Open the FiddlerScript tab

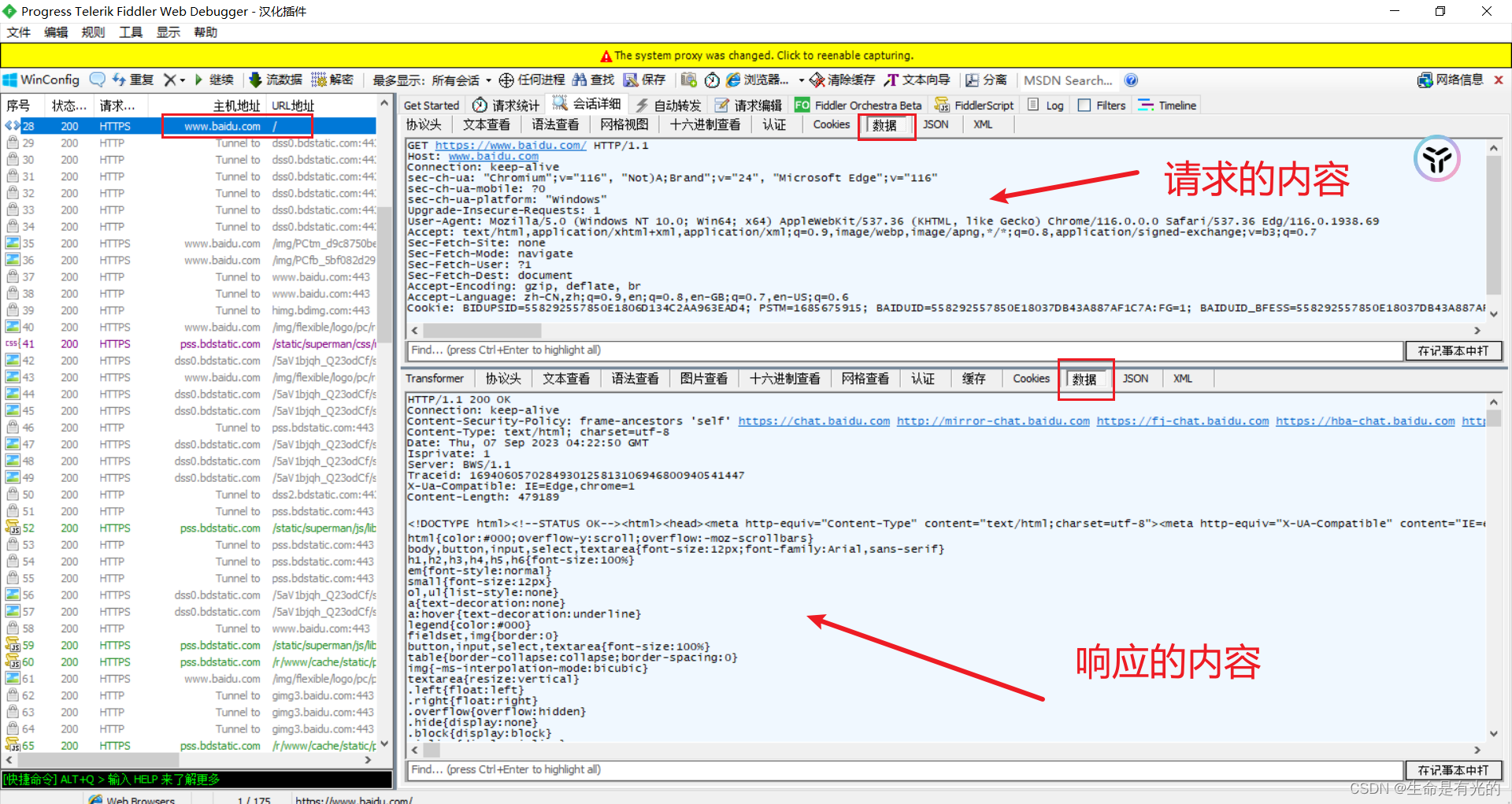coord(974,106)
